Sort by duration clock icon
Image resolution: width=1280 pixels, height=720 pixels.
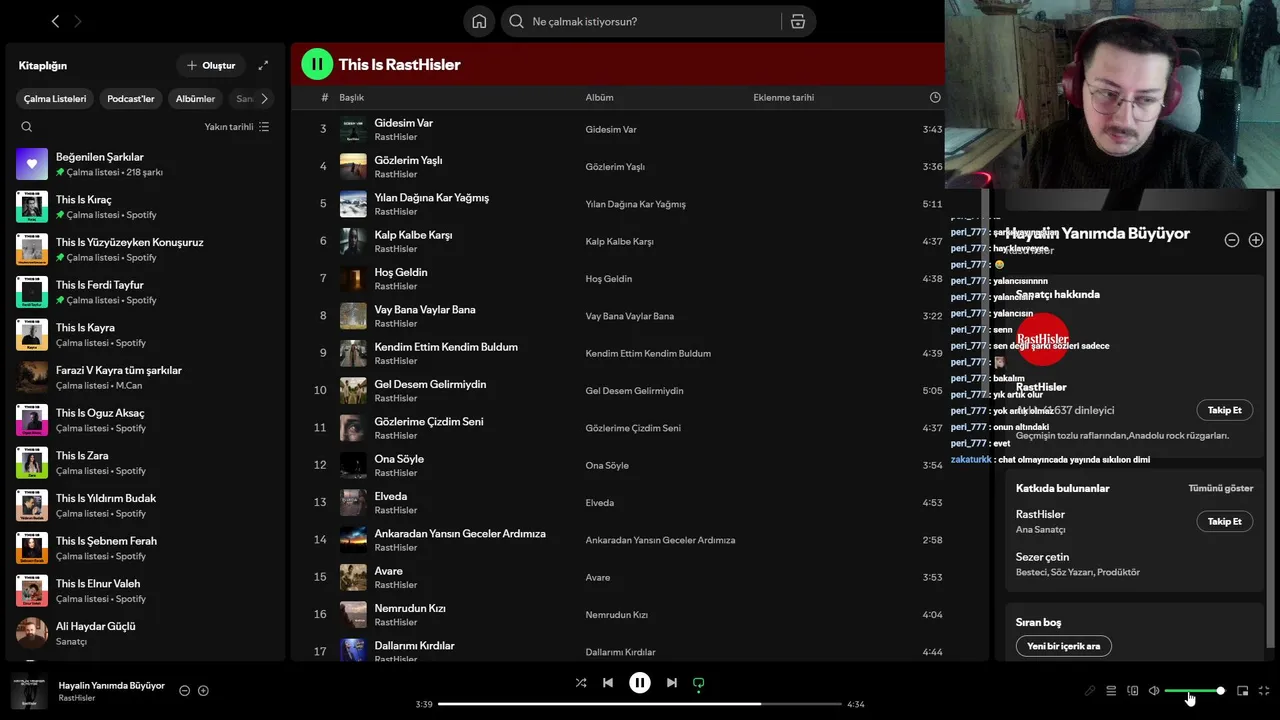(935, 98)
